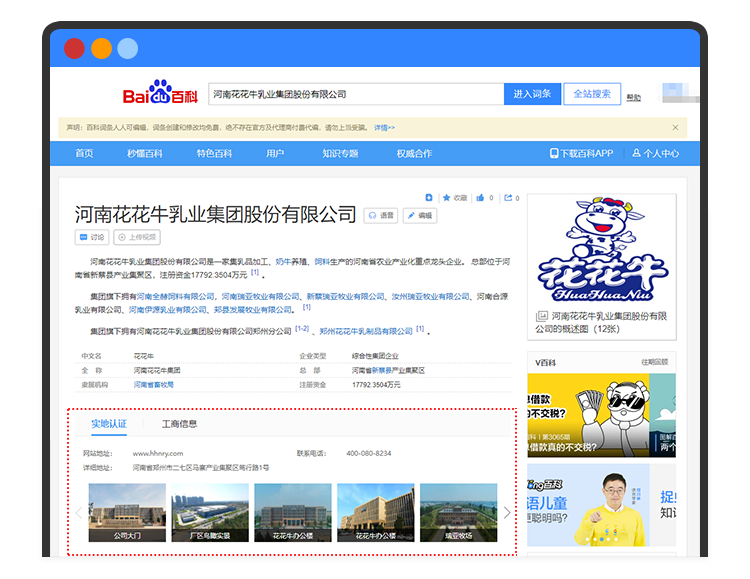Open the 权威合作 menu item
This screenshot has height=579, width=750.
pyautogui.click(x=414, y=154)
